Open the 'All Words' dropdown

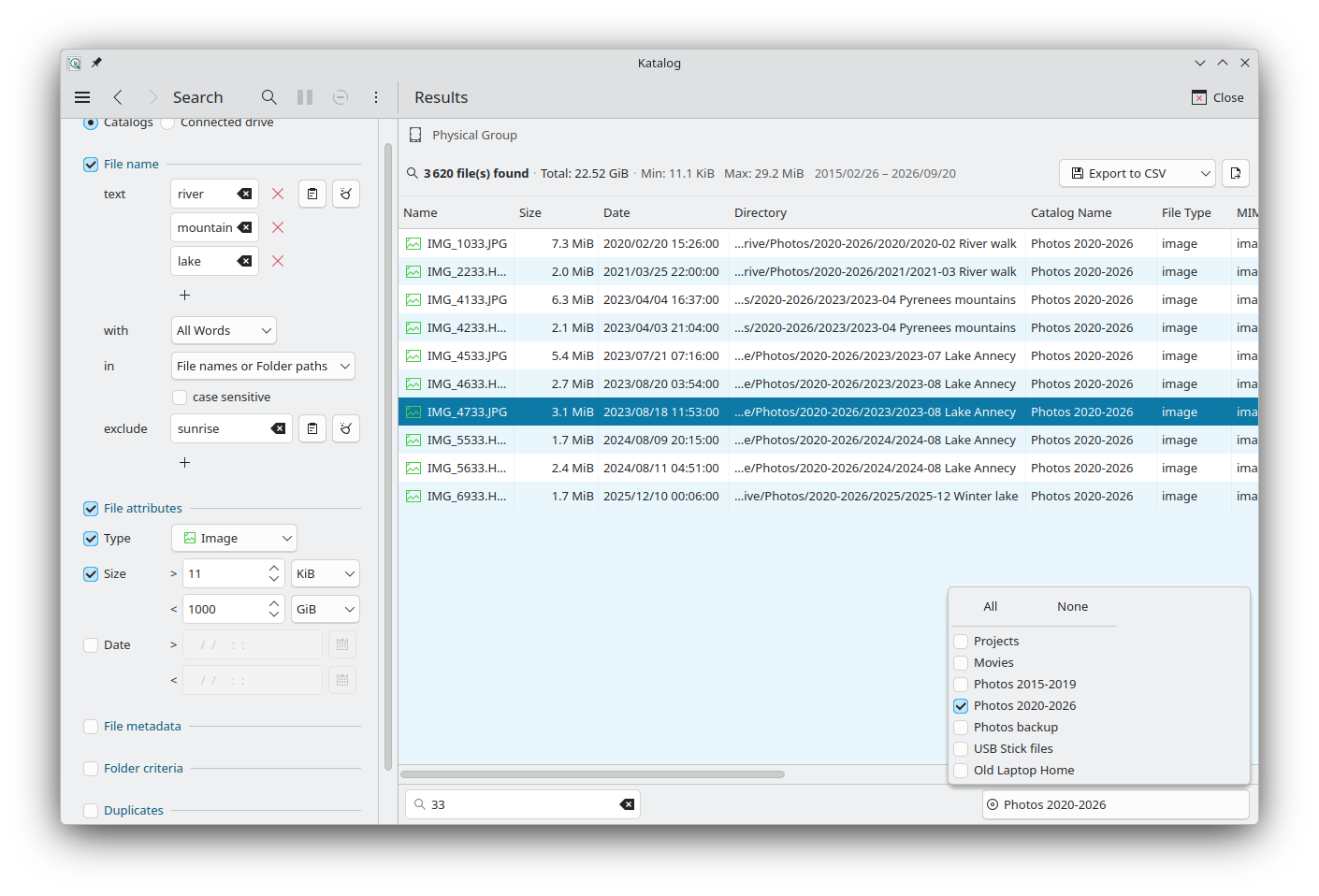click(x=224, y=330)
